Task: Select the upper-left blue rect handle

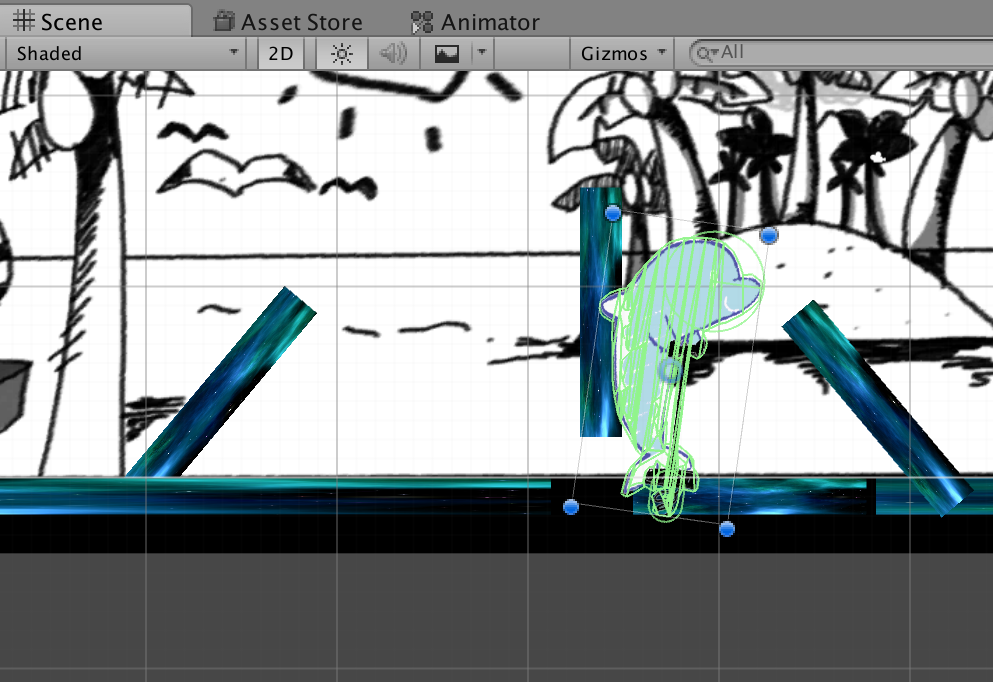Action: click(x=612, y=213)
